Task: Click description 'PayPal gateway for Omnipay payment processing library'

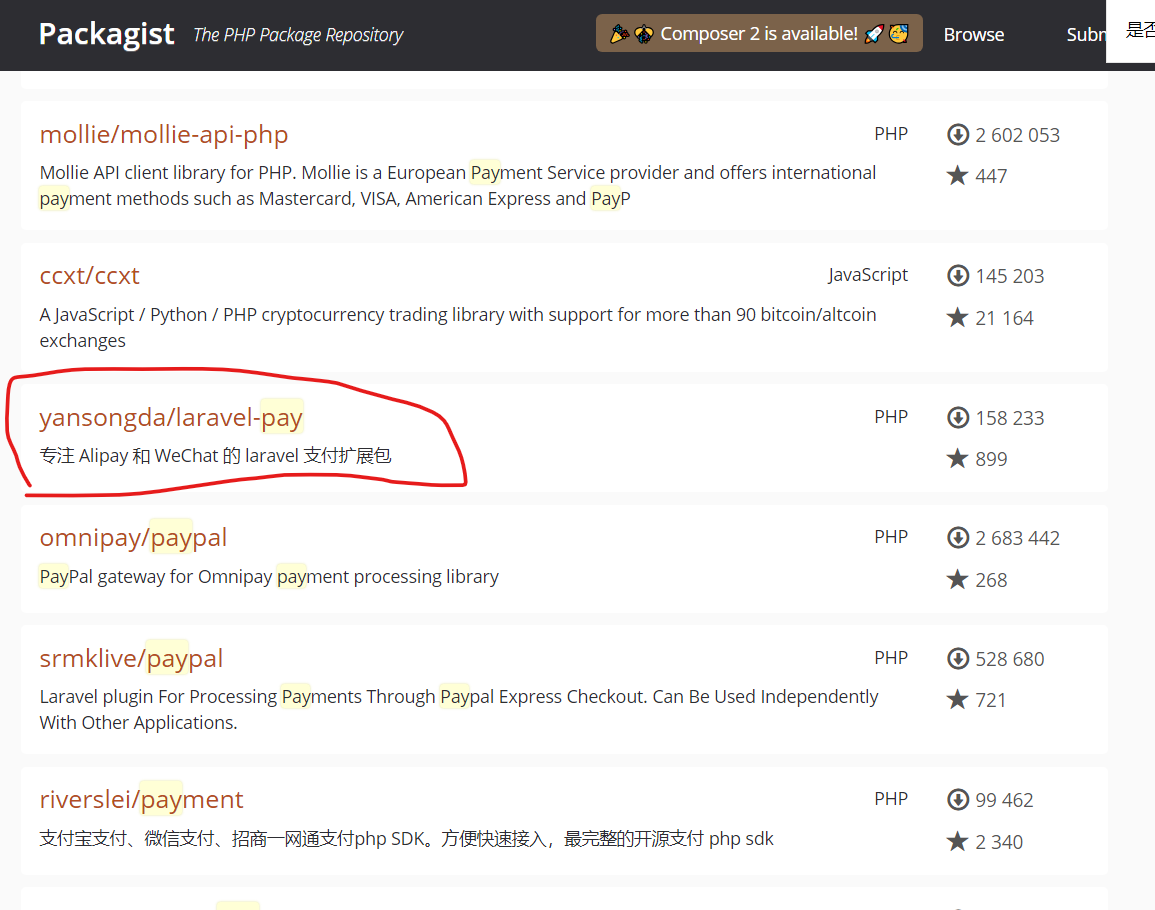Action: pos(269,576)
